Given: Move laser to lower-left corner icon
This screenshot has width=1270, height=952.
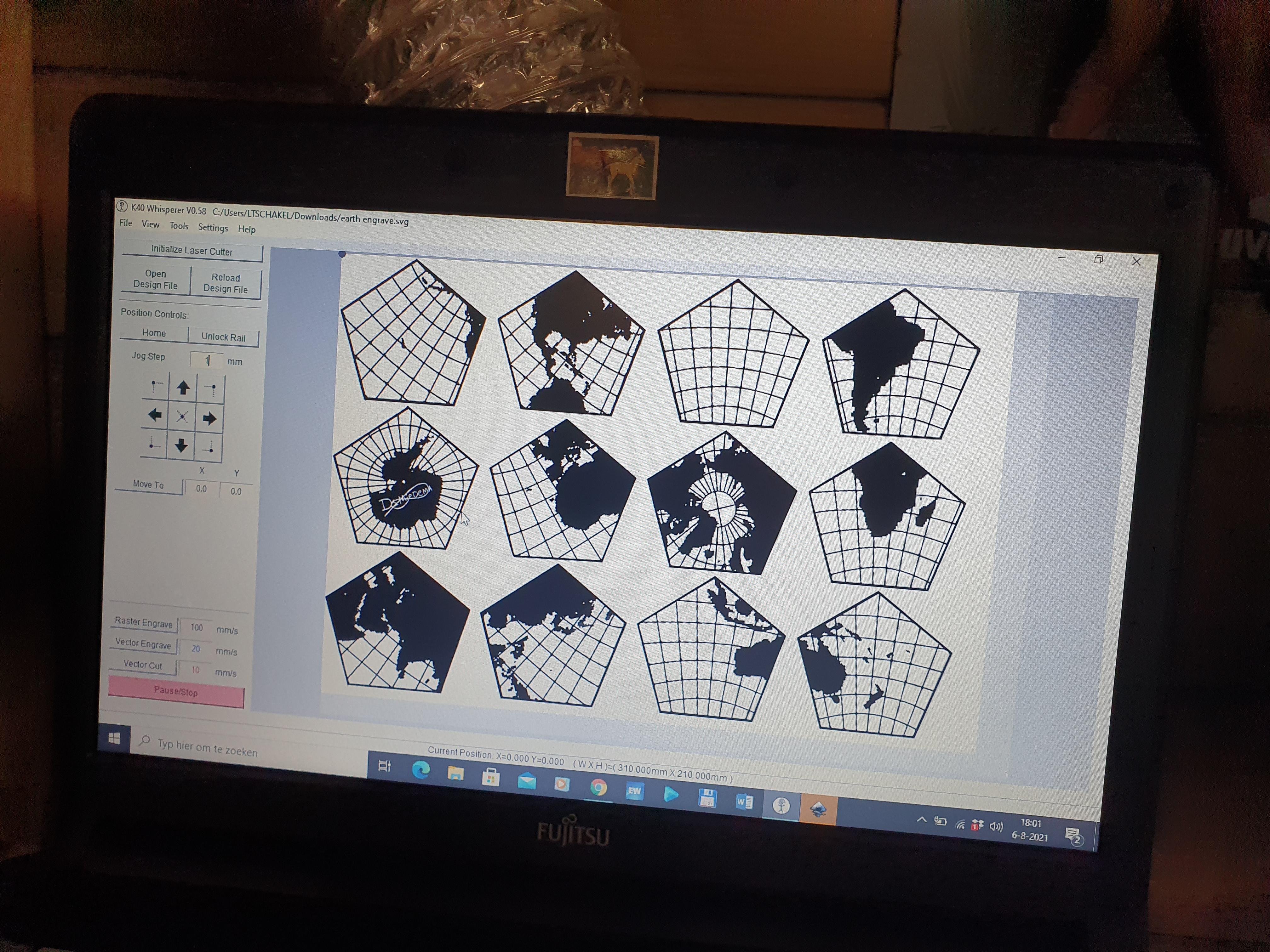Looking at the screenshot, I should pyautogui.click(x=153, y=443).
